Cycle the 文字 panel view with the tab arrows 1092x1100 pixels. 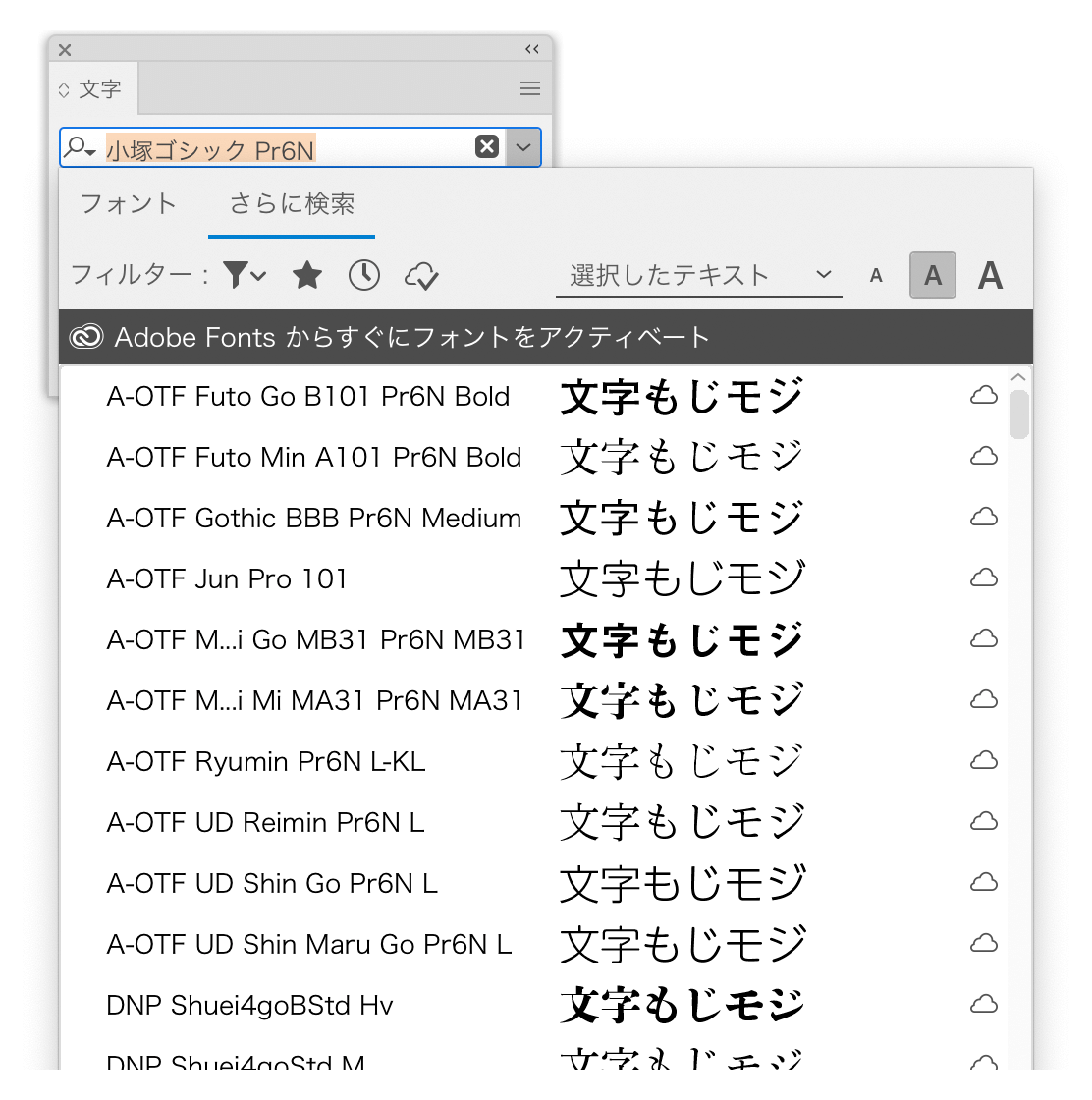click(x=64, y=89)
